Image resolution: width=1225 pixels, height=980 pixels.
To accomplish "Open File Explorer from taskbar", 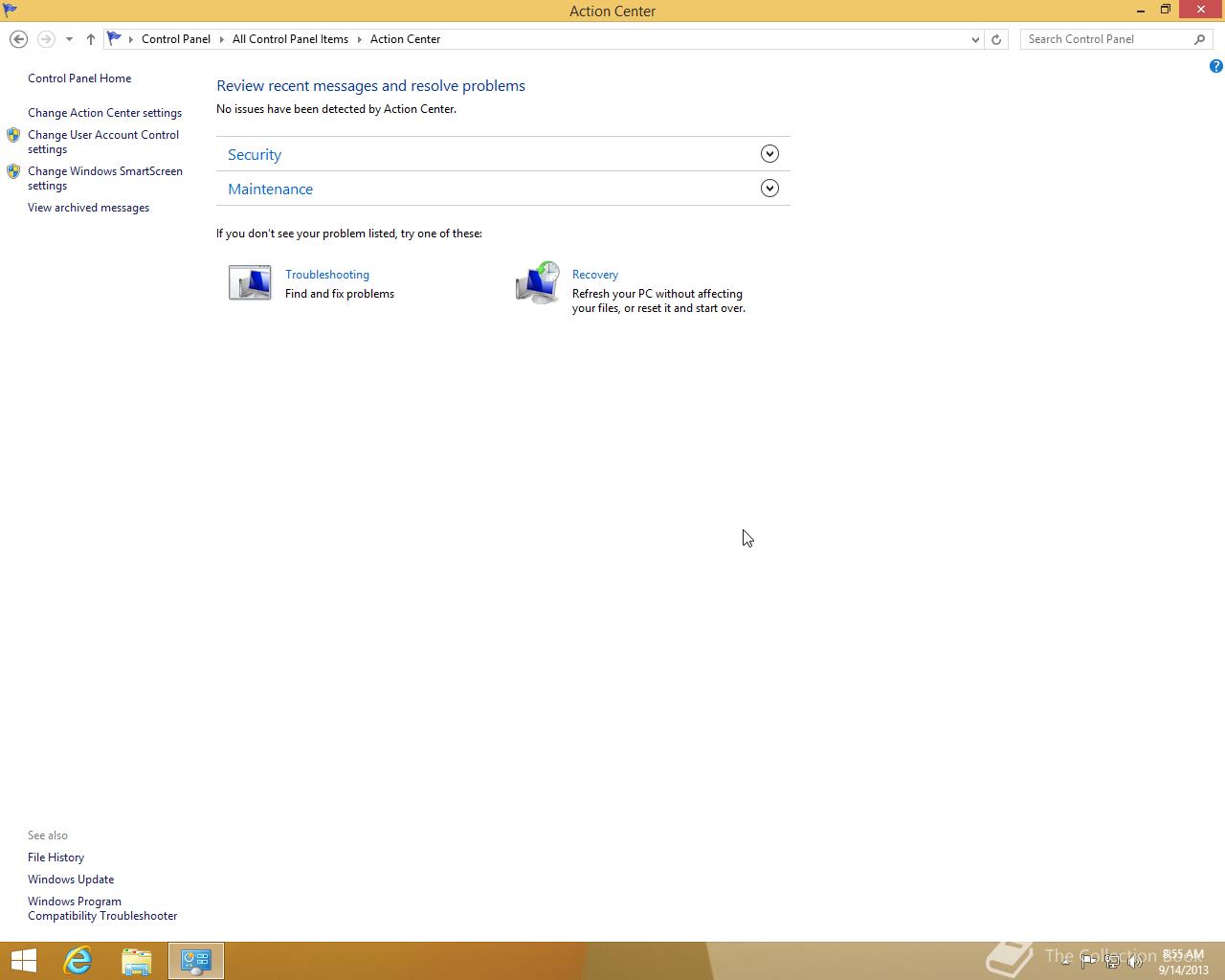I will 137,961.
